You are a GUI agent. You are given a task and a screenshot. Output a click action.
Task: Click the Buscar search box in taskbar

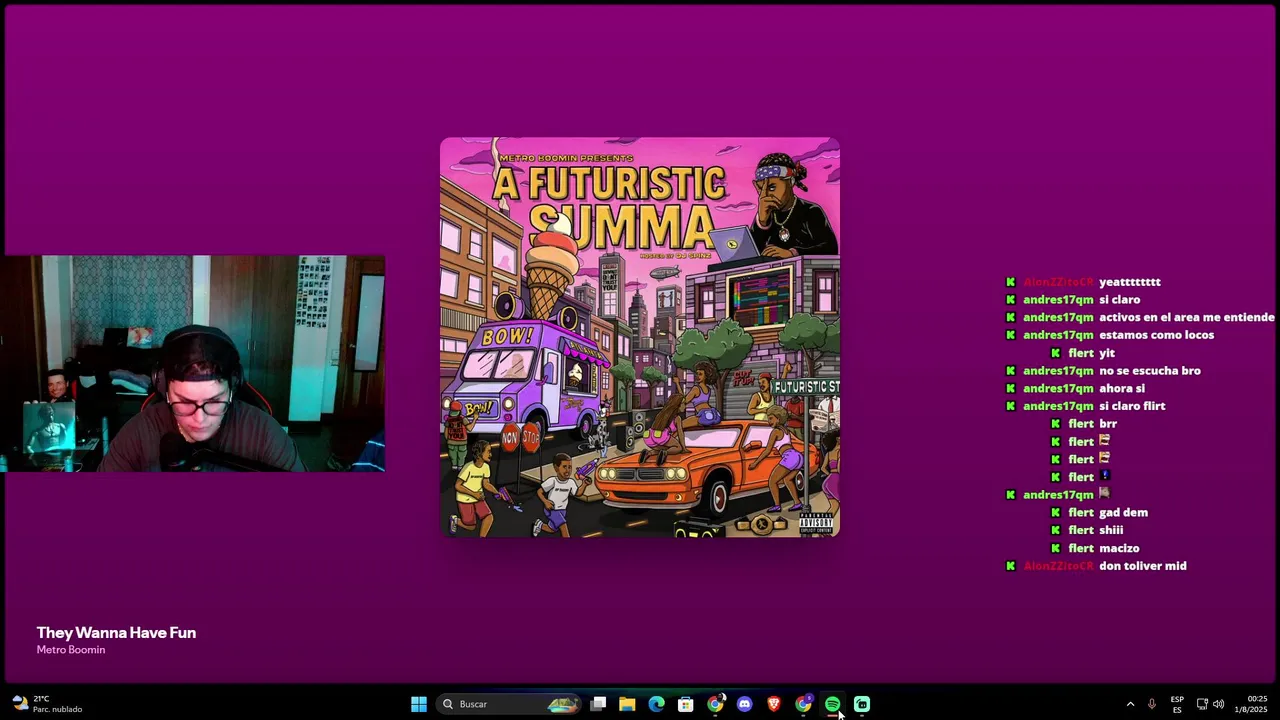509,704
